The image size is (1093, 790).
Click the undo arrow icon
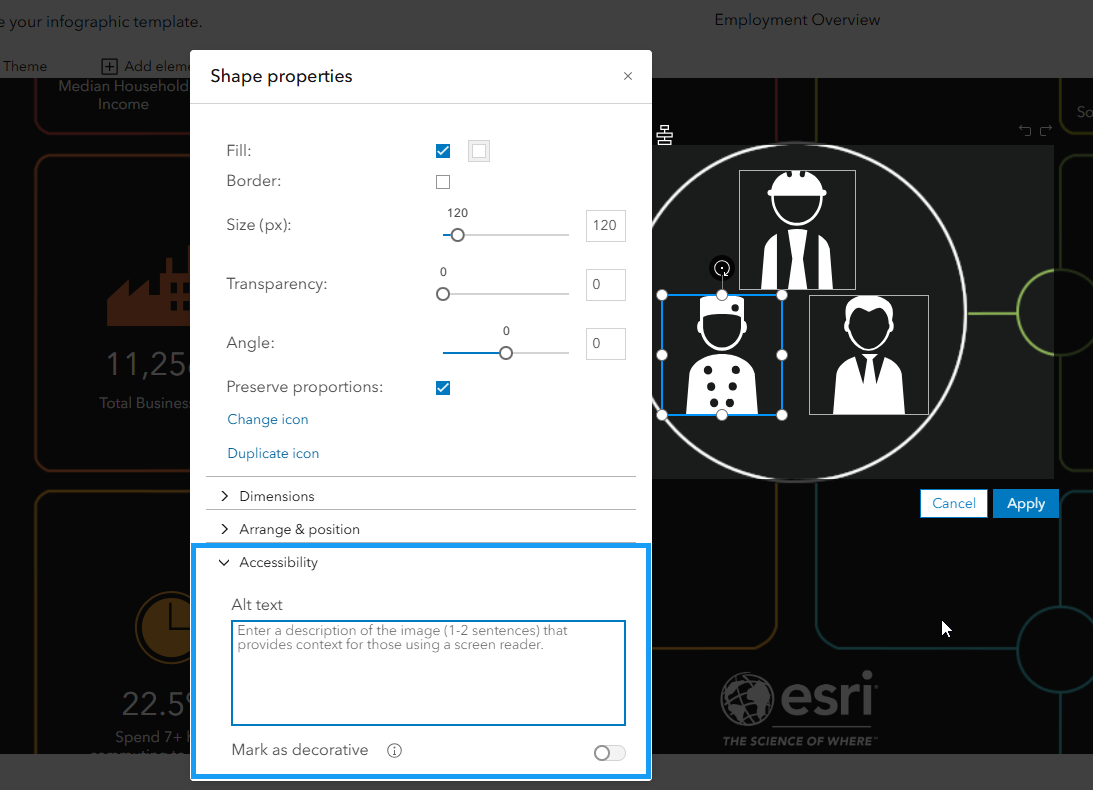point(1025,130)
